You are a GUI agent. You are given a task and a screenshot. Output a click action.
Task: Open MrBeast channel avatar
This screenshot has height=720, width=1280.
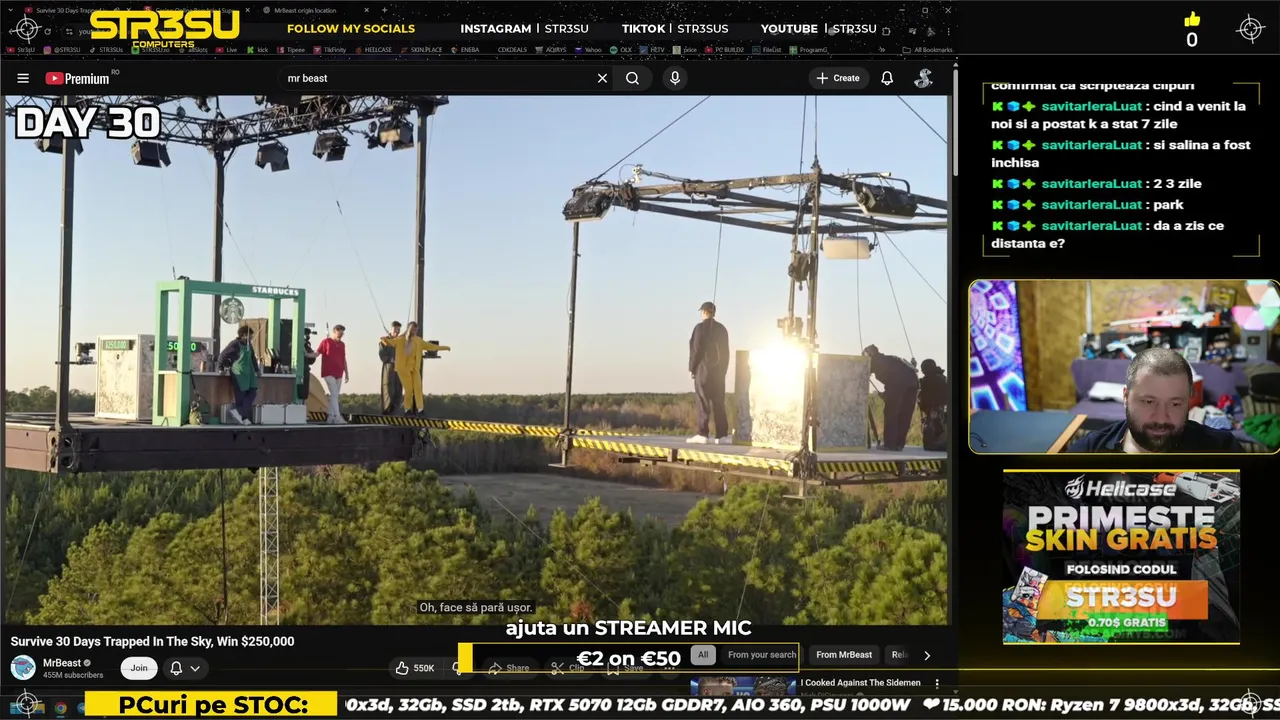click(23, 668)
